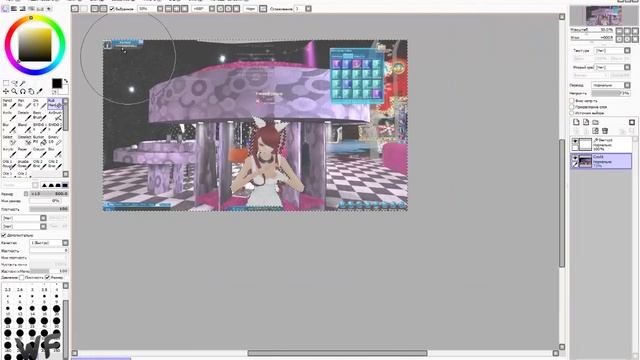
Task: Click the undo button in top toolbar
Action: 74,9
